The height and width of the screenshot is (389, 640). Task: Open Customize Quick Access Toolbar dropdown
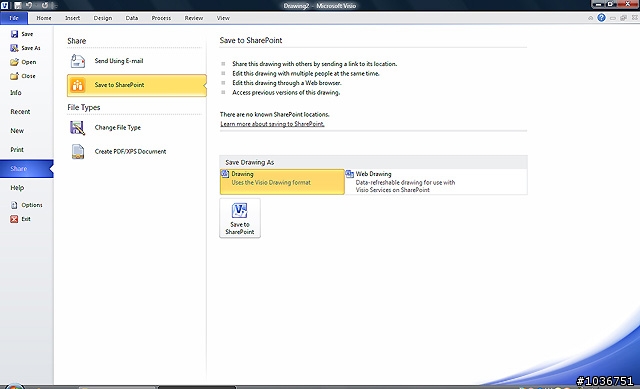coord(55,6)
